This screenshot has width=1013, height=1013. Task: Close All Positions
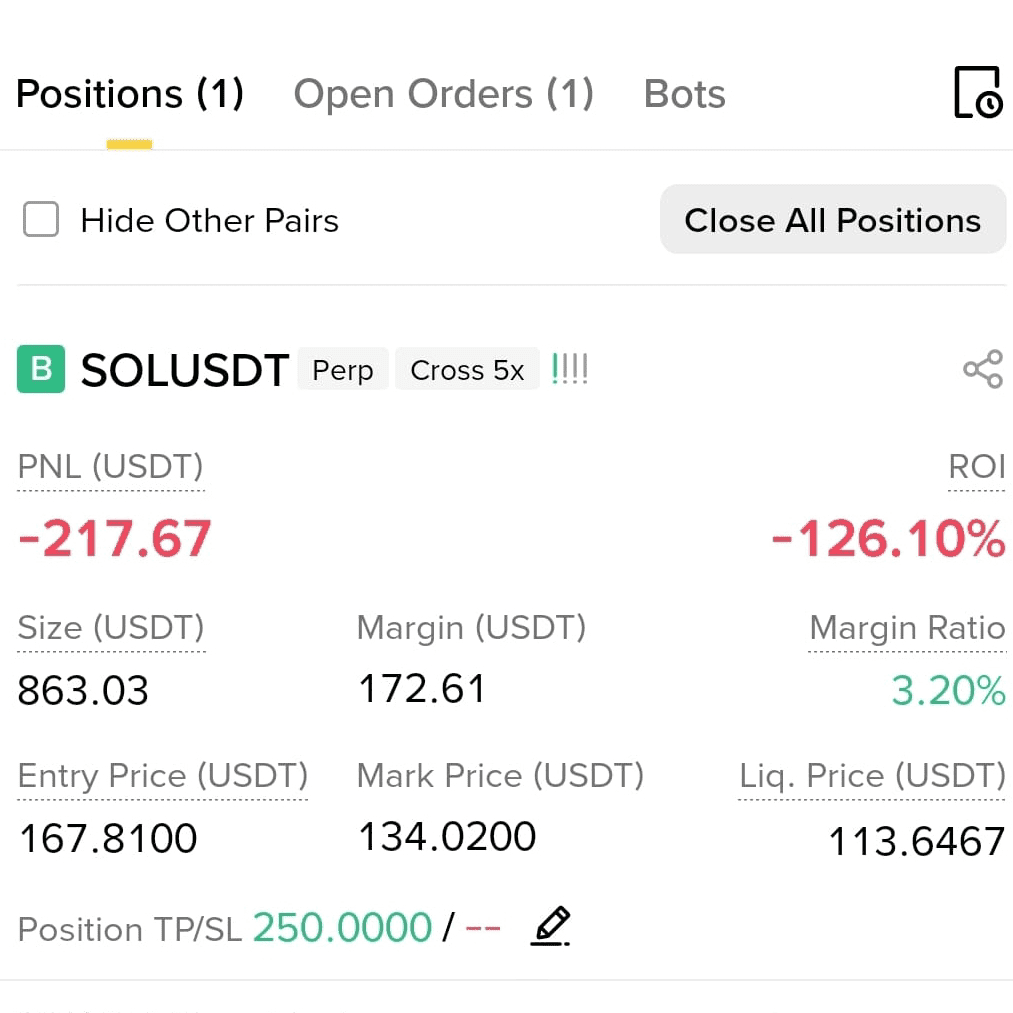pos(833,220)
